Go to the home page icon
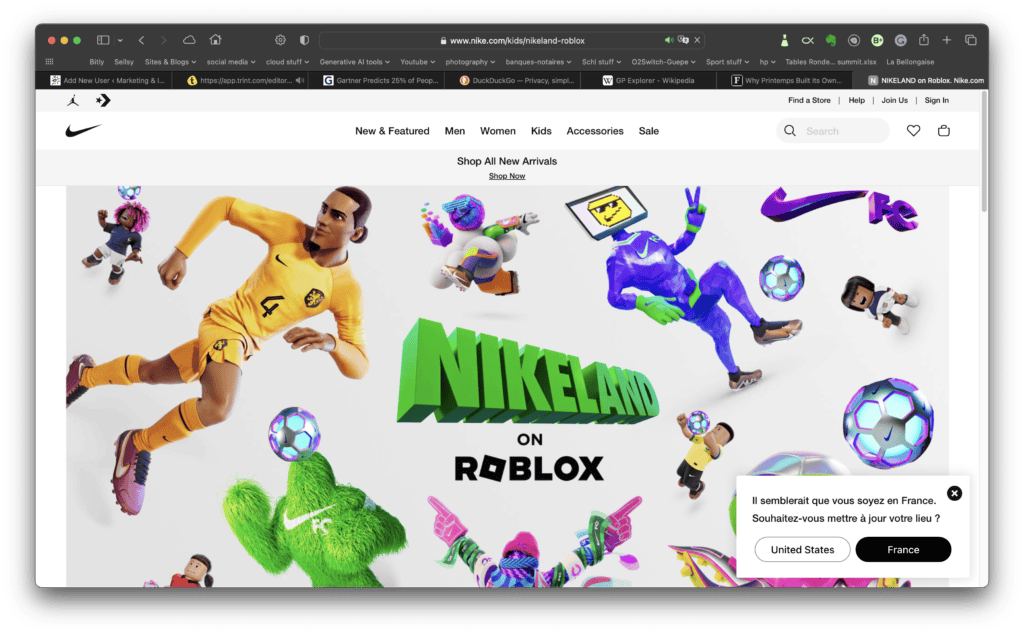 tap(216, 40)
